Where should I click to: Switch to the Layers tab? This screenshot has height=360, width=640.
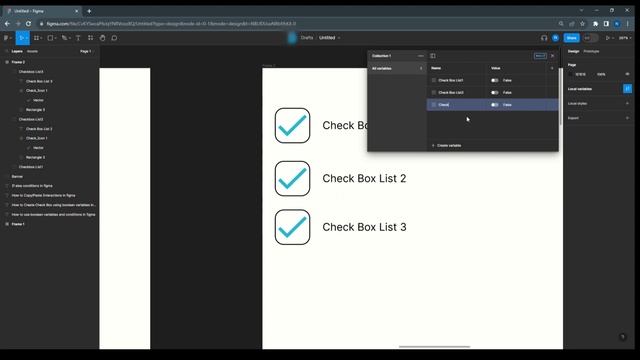[x=17, y=51]
